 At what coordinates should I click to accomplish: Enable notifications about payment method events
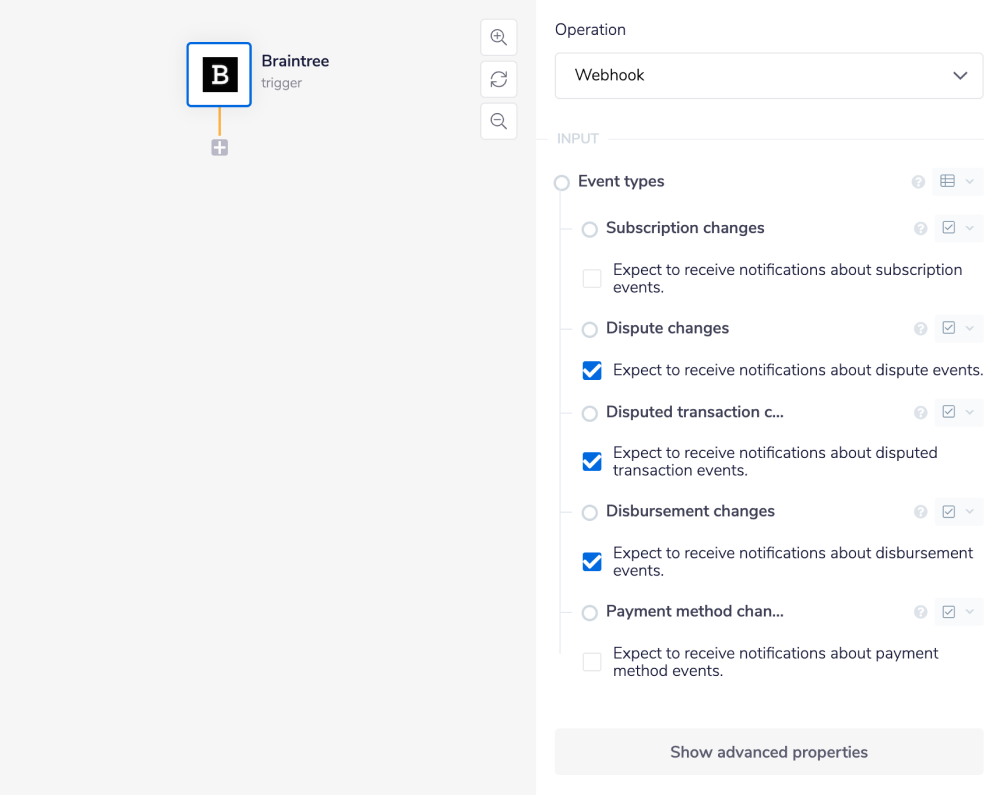[591, 661]
